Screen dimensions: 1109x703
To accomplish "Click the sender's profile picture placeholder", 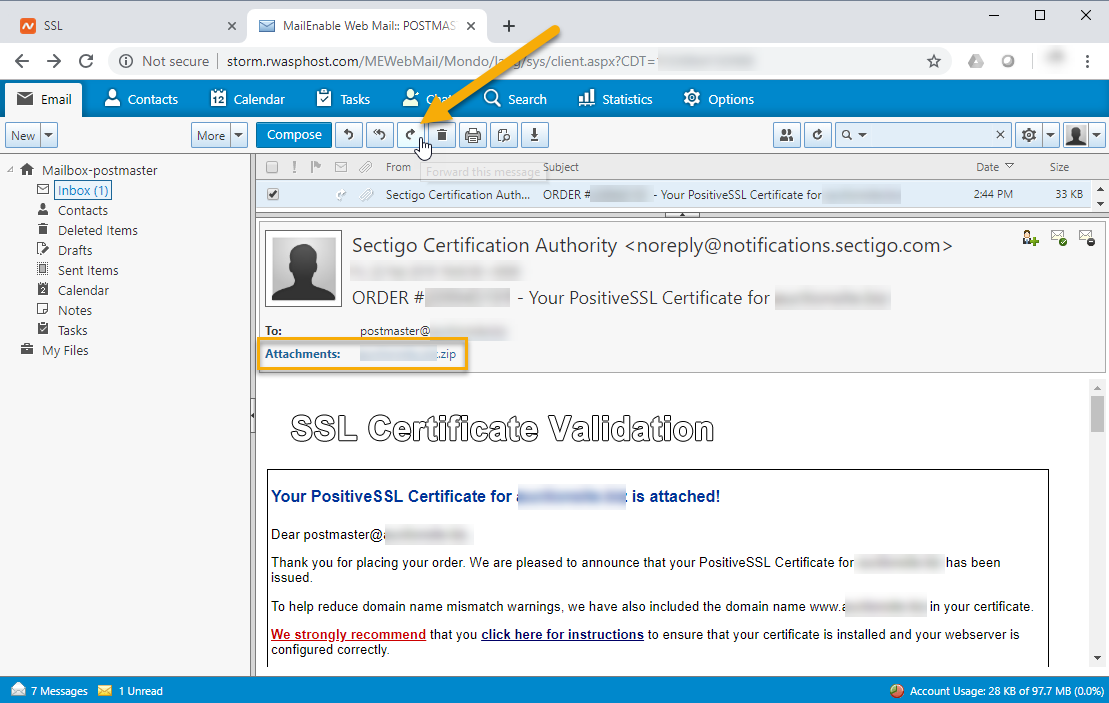I will tap(303, 268).
